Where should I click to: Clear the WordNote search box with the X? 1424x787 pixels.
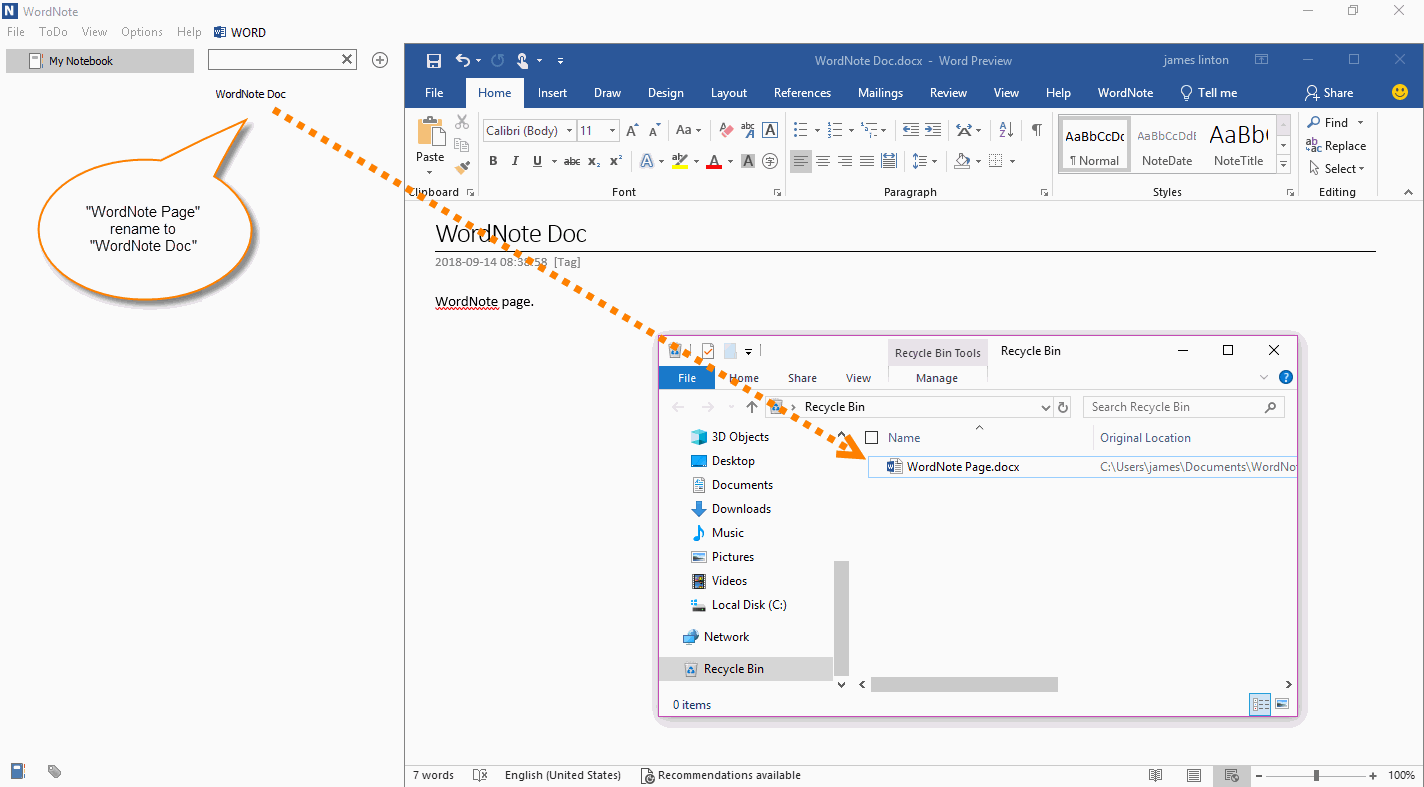coord(347,60)
